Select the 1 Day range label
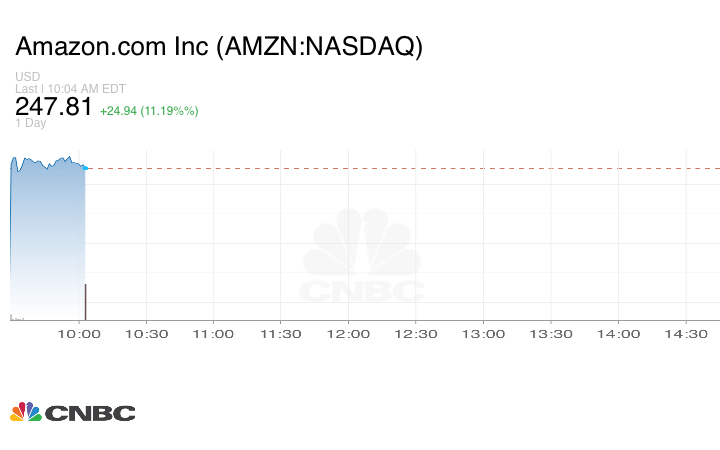This screenshot has height=450, width=720. click(x=31, y=124)
